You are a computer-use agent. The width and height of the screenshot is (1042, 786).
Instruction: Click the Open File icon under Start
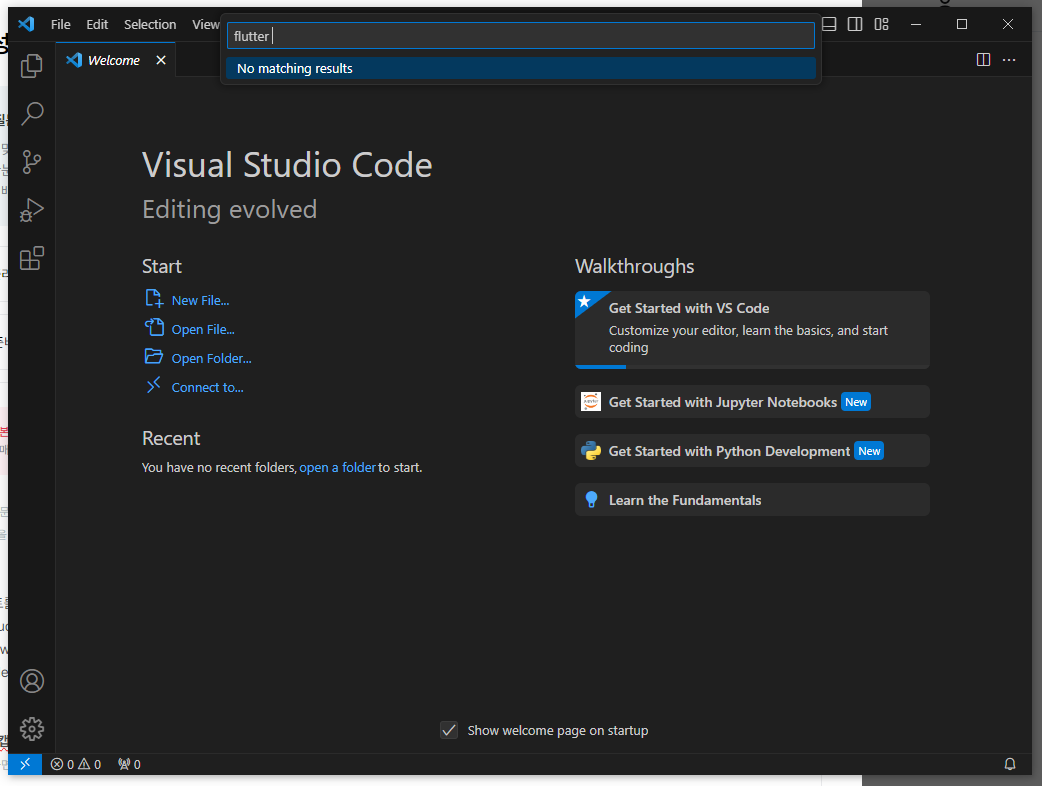(x=154, y=328)
